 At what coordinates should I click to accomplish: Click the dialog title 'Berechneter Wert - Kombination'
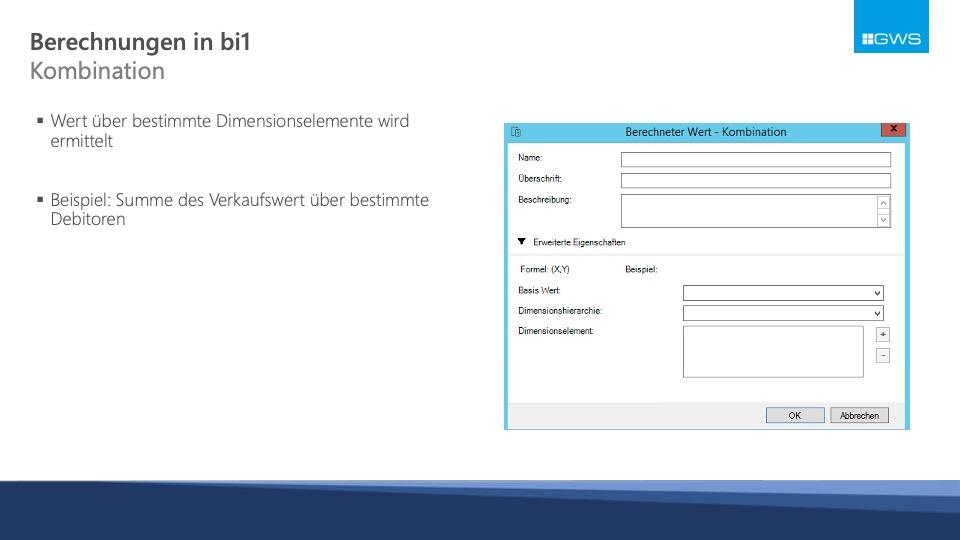705,132
